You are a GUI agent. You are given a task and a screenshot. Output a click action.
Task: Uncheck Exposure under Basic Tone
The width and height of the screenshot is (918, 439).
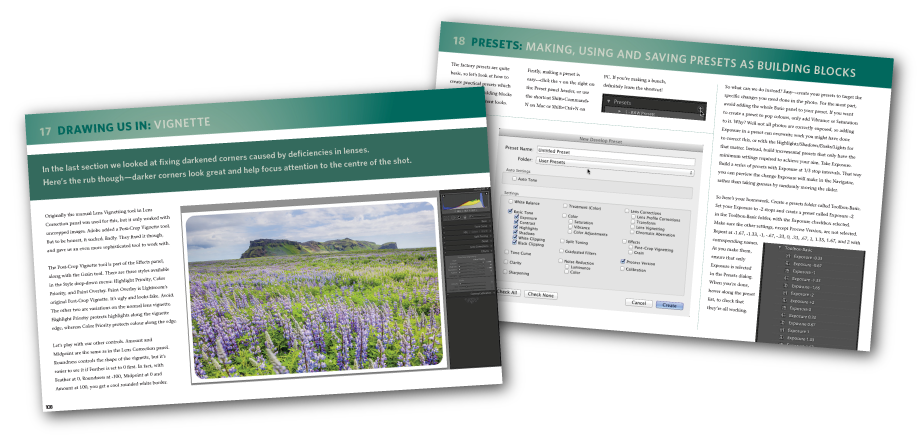pos(516,217)
